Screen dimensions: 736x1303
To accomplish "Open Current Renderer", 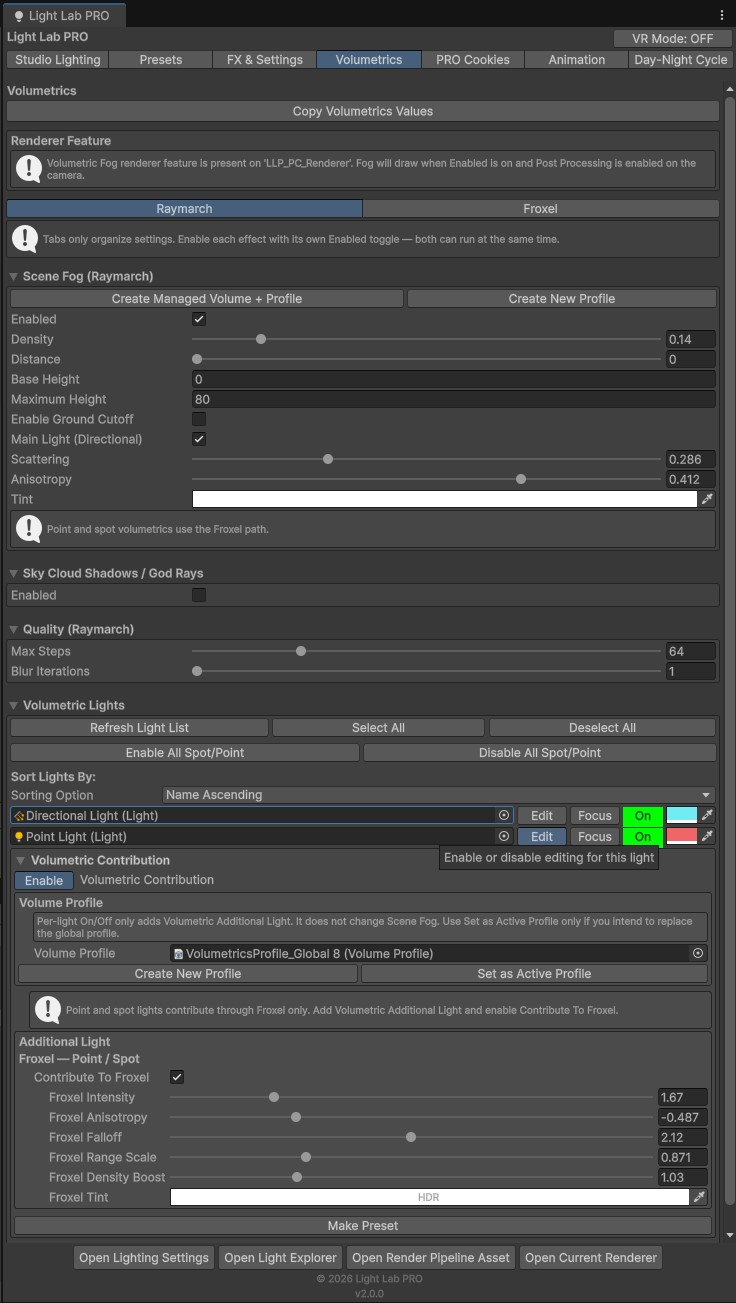I will (591, 1258).
